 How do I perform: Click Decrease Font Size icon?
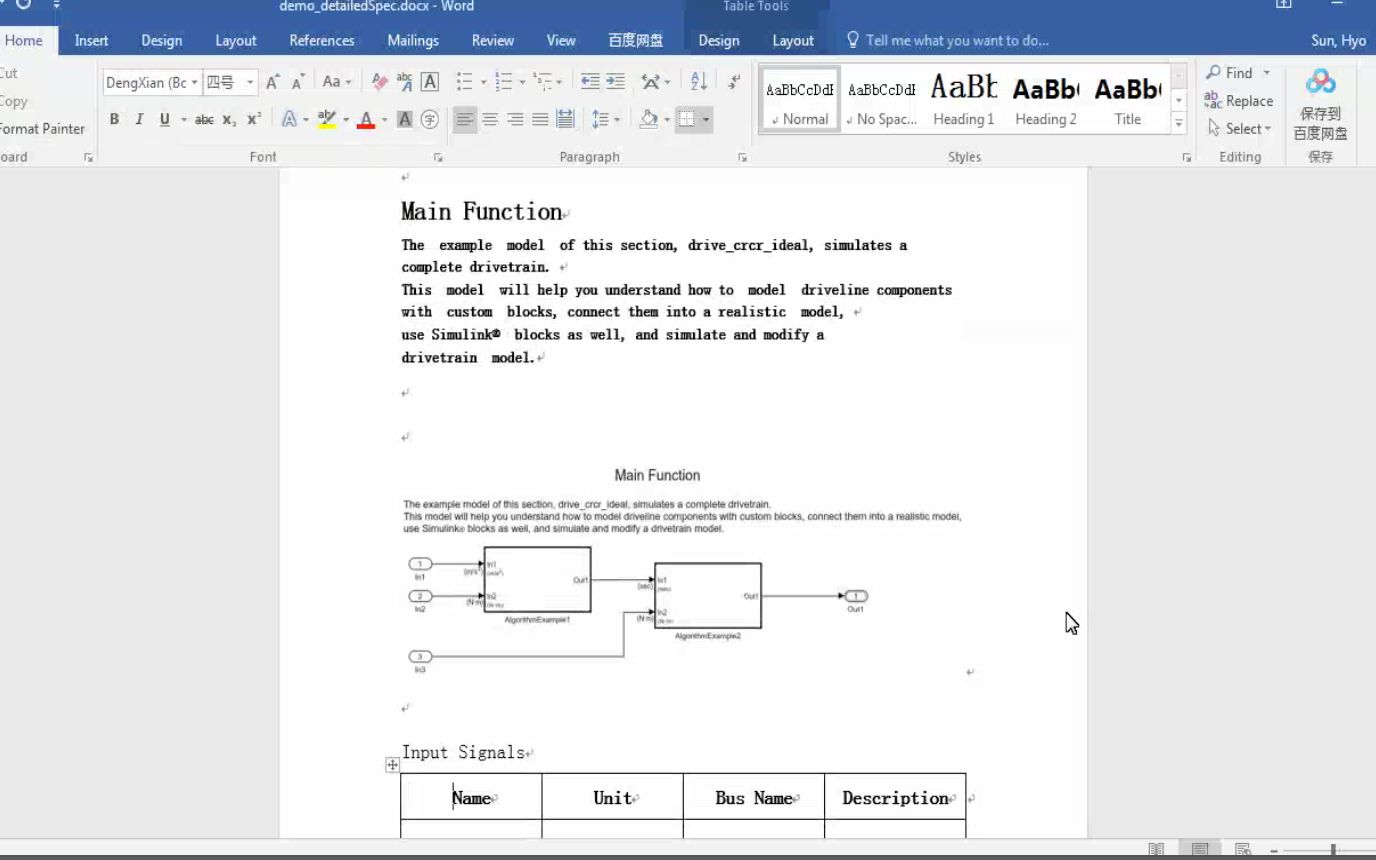pyautogui.click(x=297, y=82)
